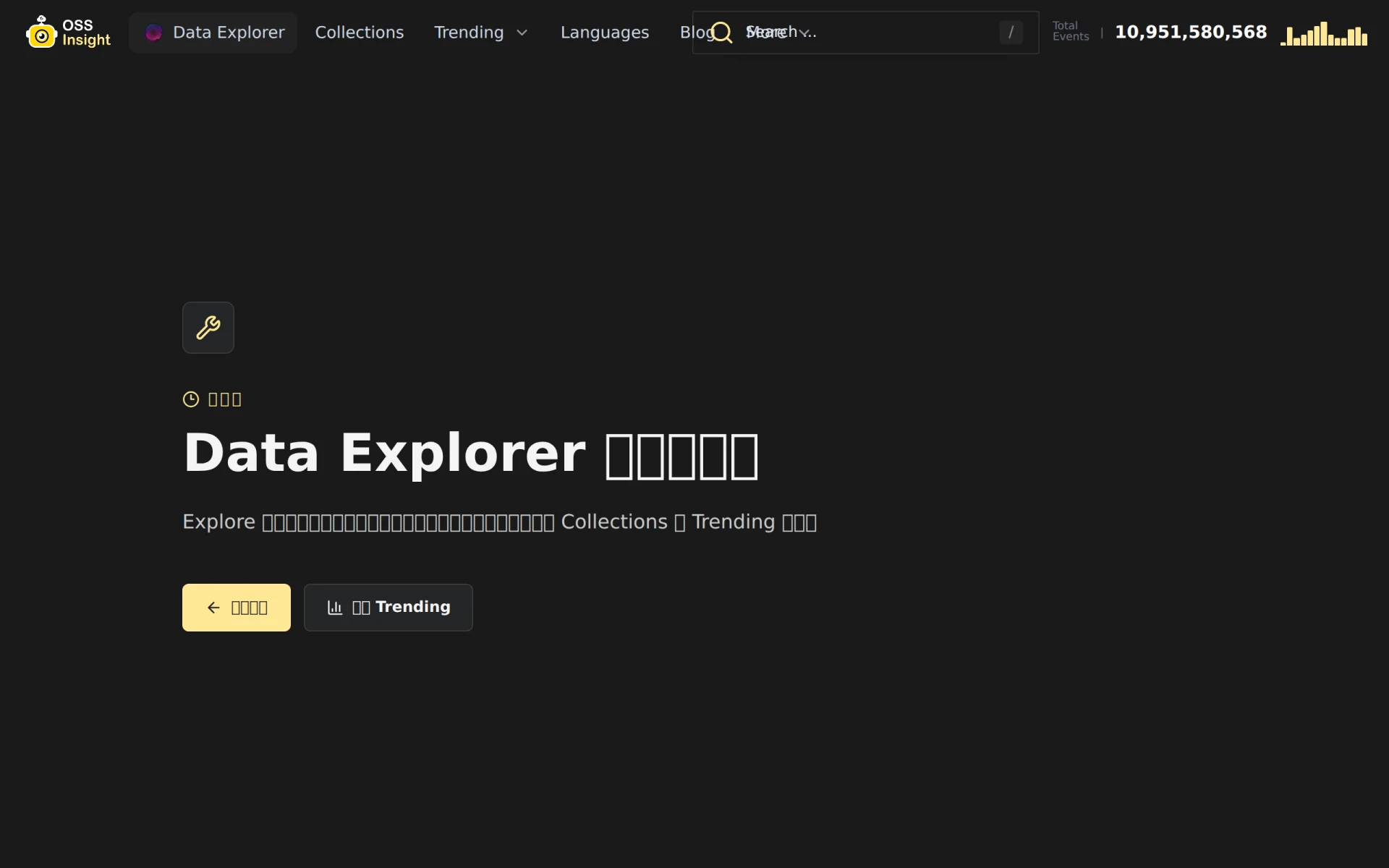This screenshot has width=1389, height=868.
Task: Click the clock status icon
Action: pos(191,399)
